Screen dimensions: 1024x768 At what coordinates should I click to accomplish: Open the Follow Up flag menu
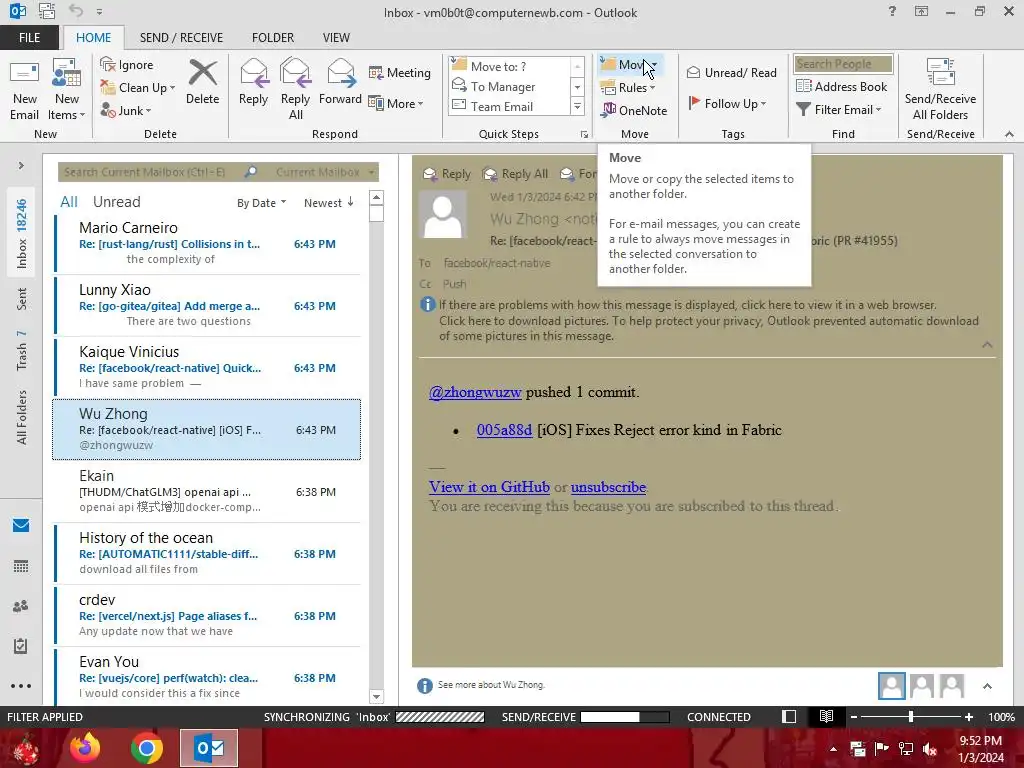[728, 103]
